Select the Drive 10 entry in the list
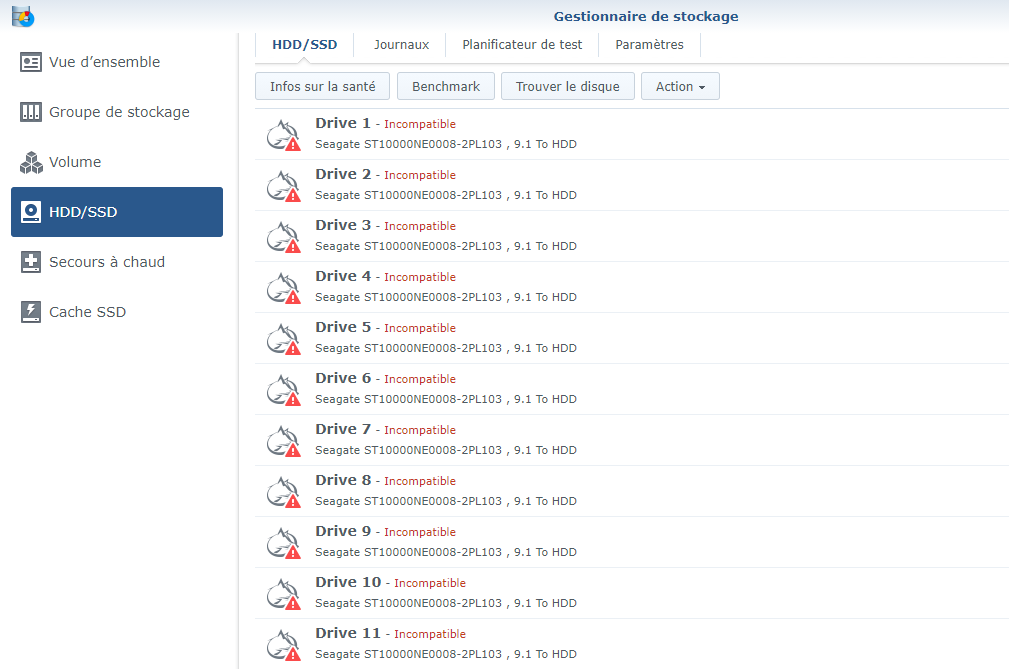This screenshot has width=1009, height=669. coord(348,582)
